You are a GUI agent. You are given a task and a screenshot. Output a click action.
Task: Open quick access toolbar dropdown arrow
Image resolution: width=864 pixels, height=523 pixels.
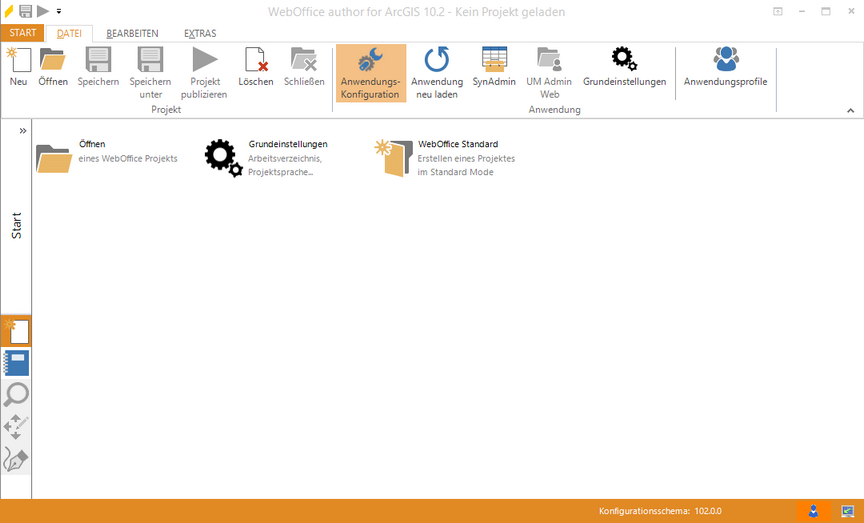point(59,11)
